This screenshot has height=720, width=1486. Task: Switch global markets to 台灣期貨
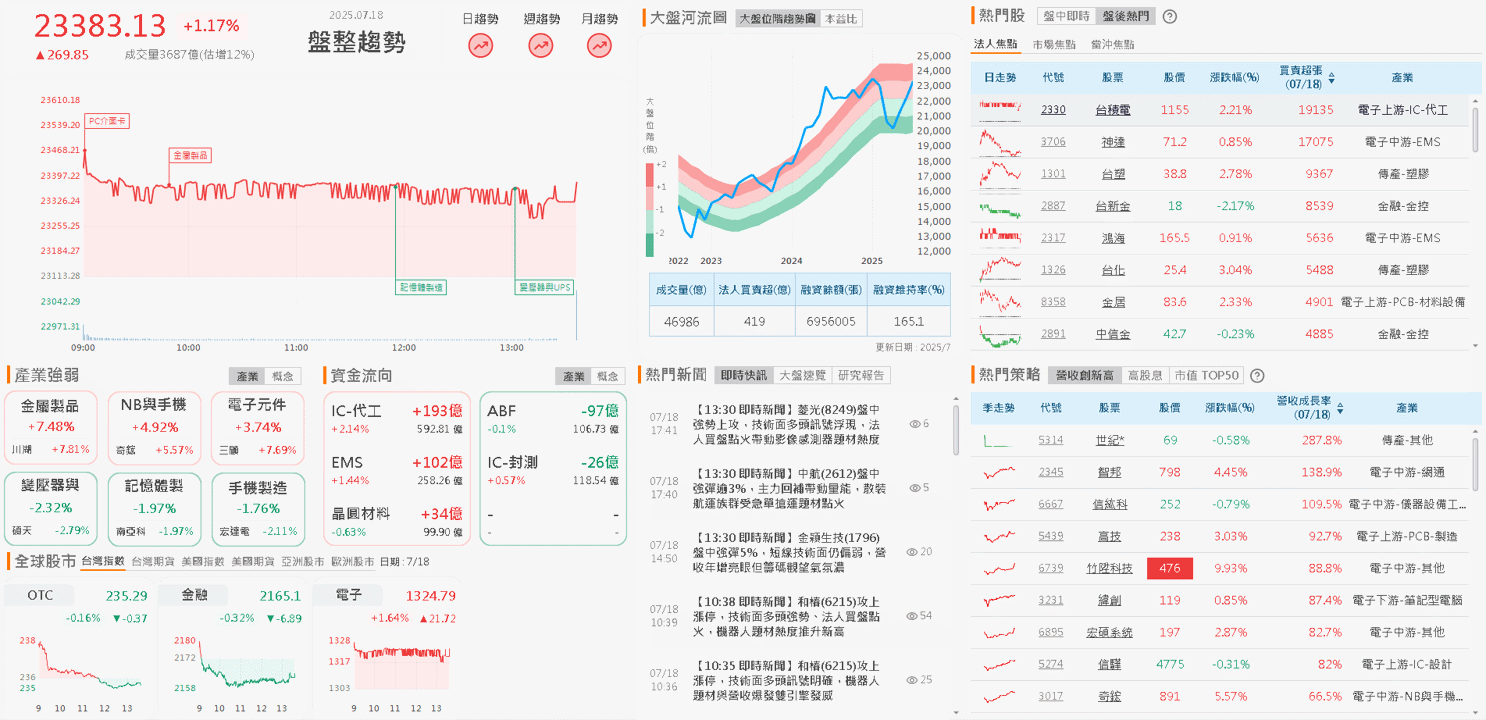click(x=151, y=561)
